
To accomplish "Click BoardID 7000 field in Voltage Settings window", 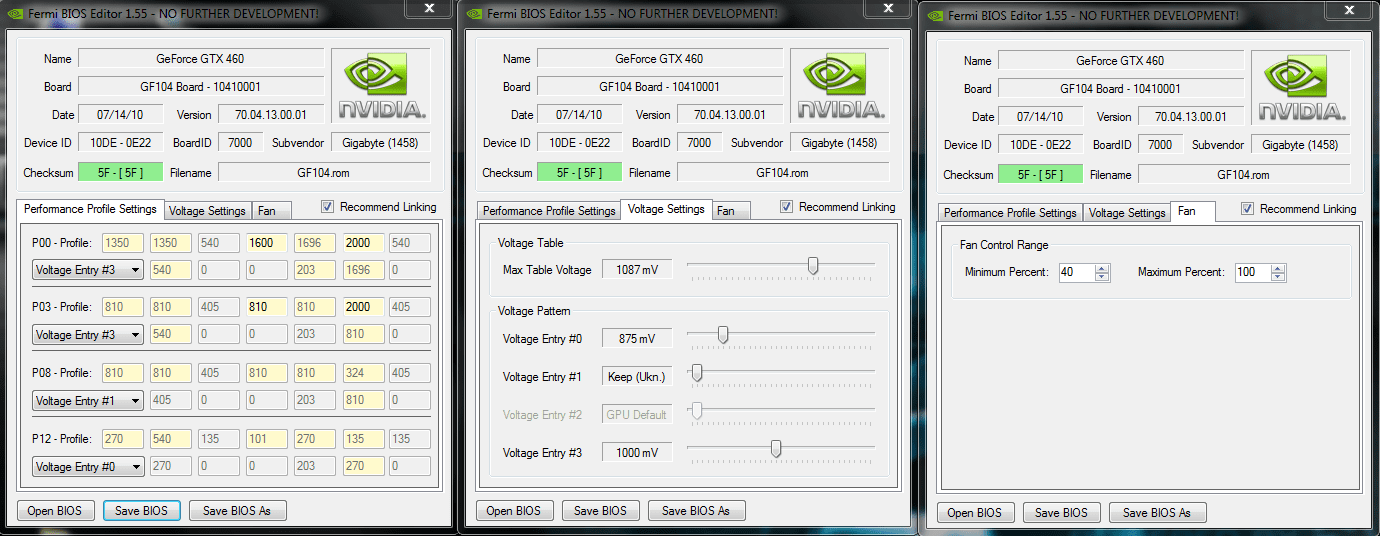I will 699,142.
